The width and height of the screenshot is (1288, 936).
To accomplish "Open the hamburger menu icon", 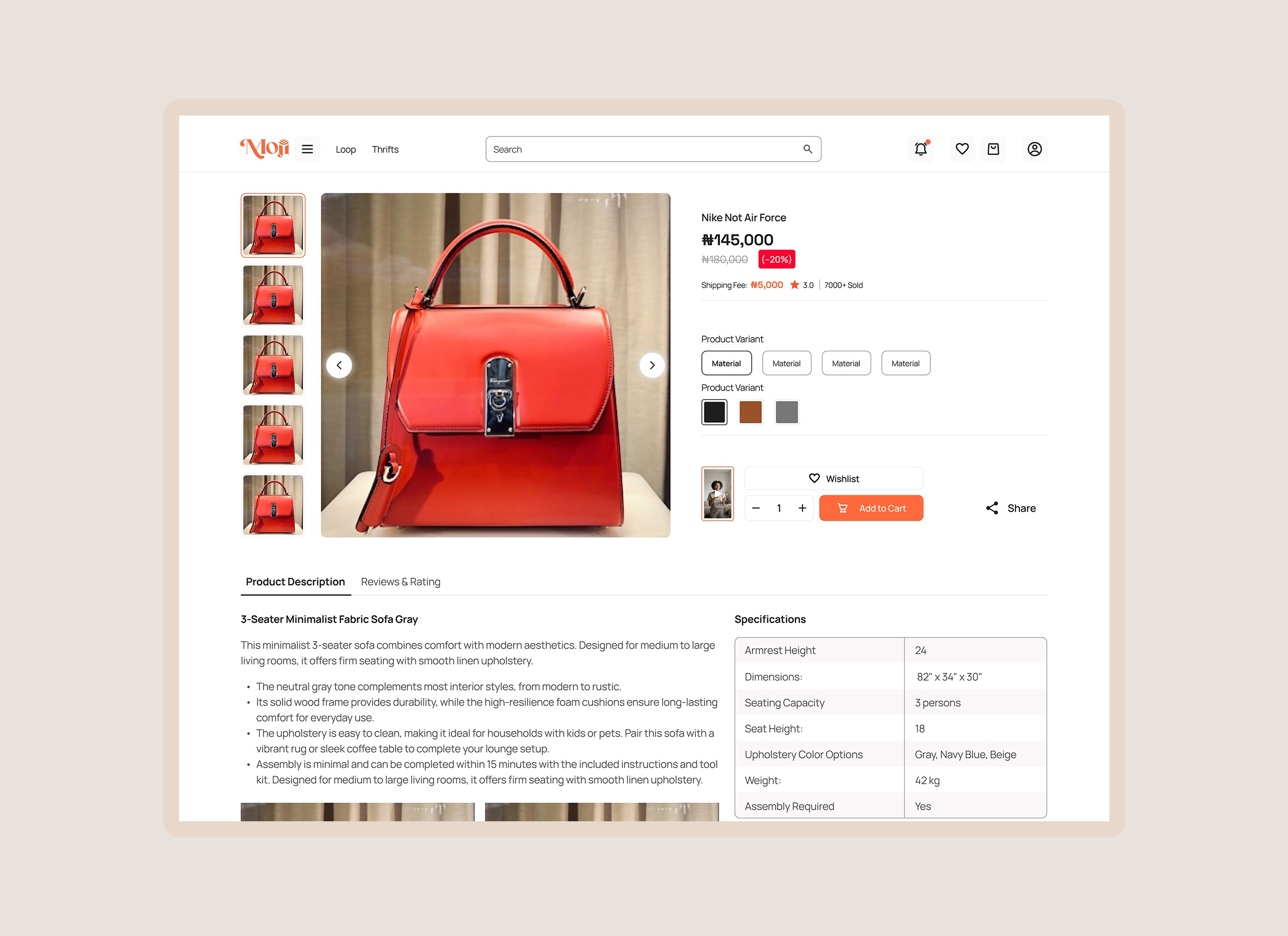I will [307, 149].
